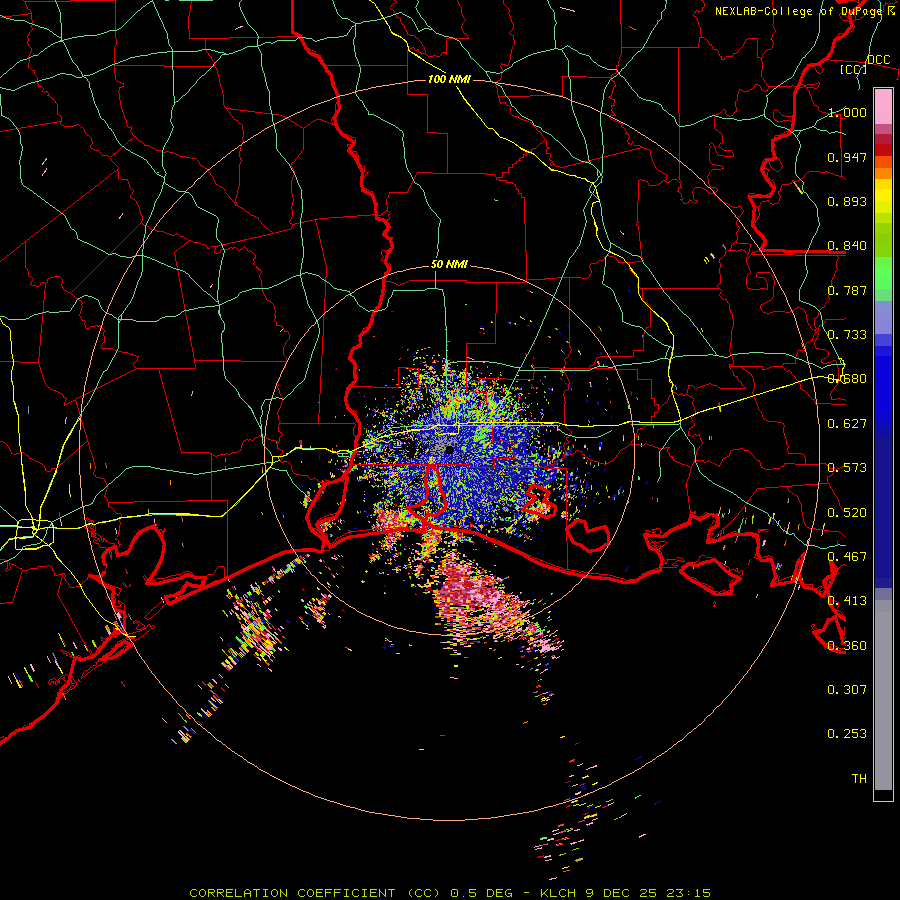900x900 pixels.
Task: Click the 9 DEC 25 date text
Action: coord(621,893)
